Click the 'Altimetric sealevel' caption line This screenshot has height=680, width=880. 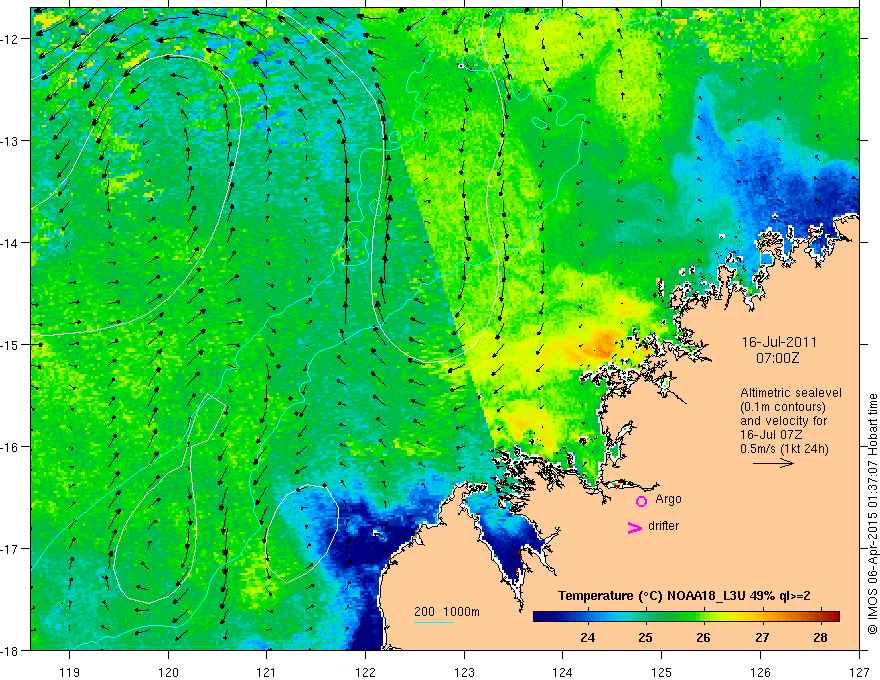(791, 393)
